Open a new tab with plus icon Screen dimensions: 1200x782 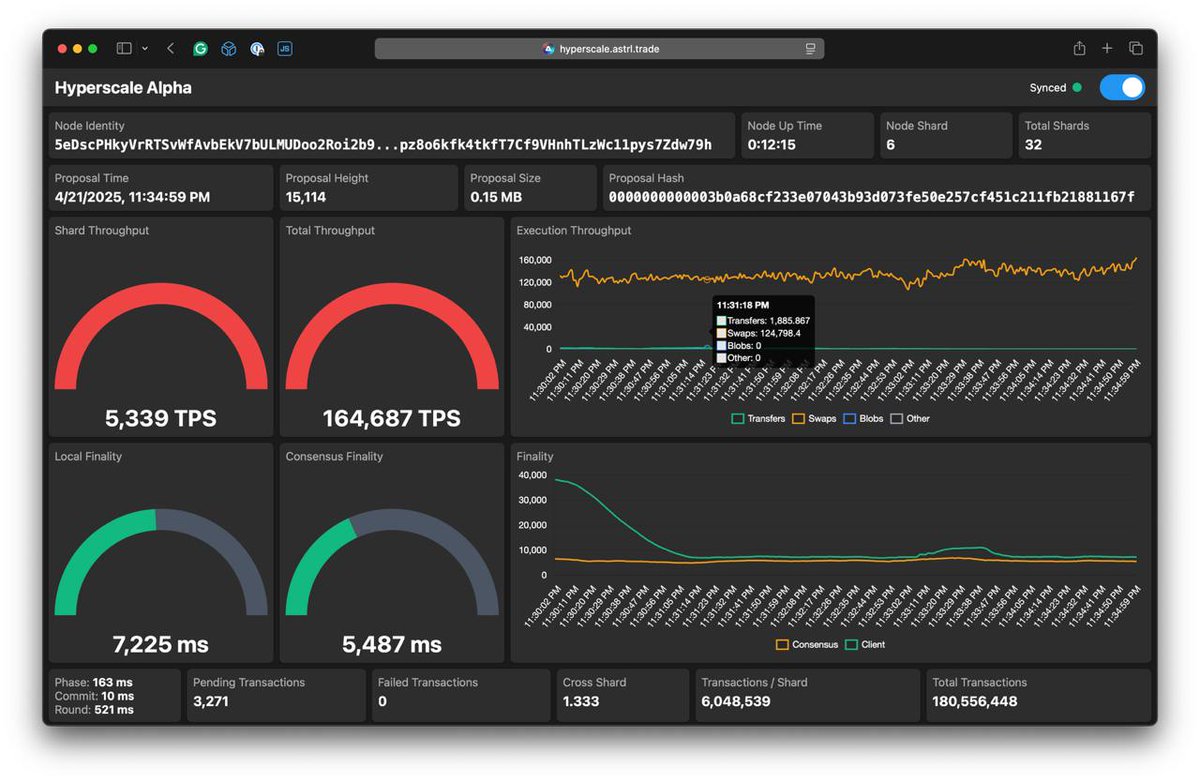coord(1107,48)
